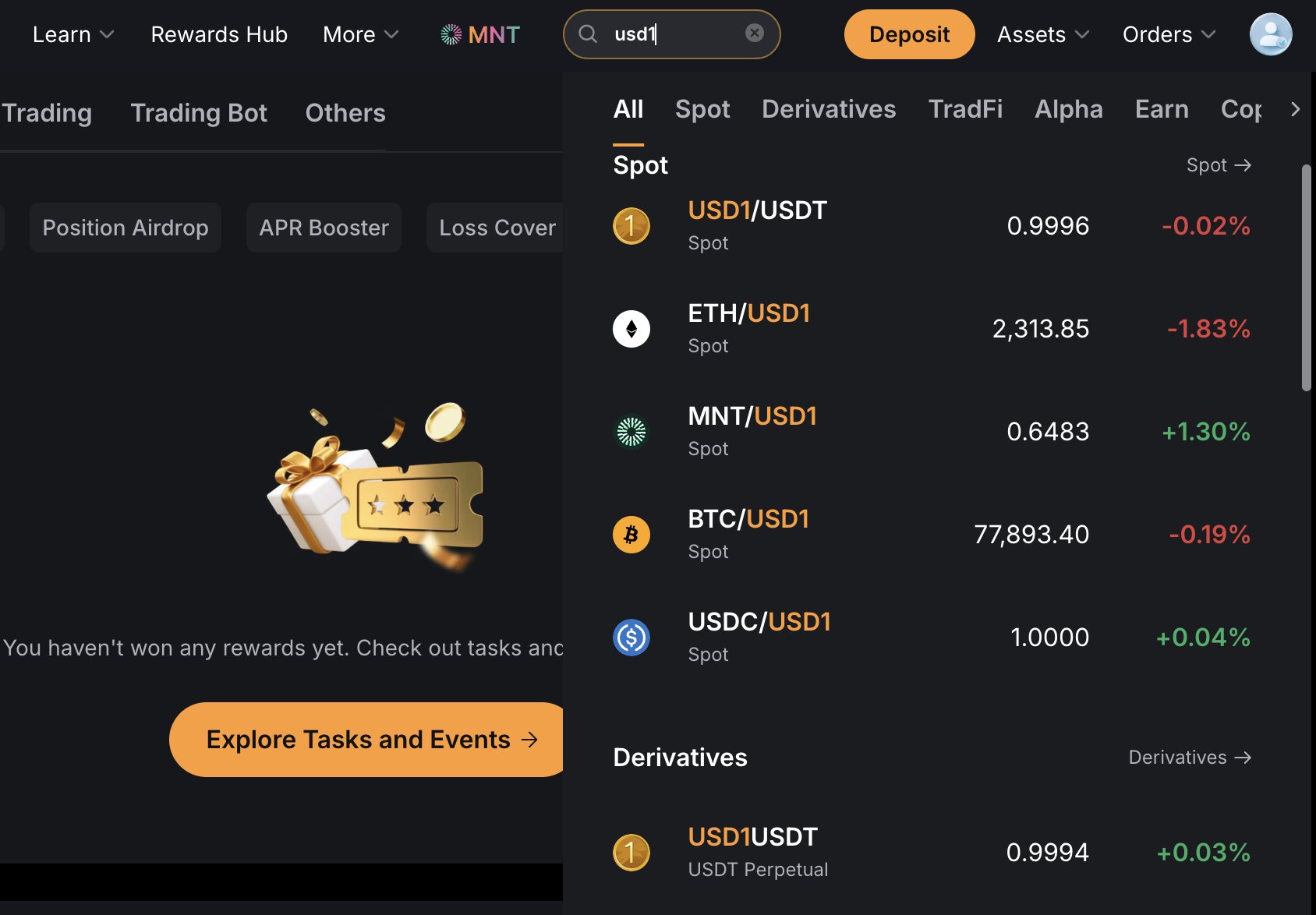
Task: Open the MNT token logo link
Action: (480, 34)
